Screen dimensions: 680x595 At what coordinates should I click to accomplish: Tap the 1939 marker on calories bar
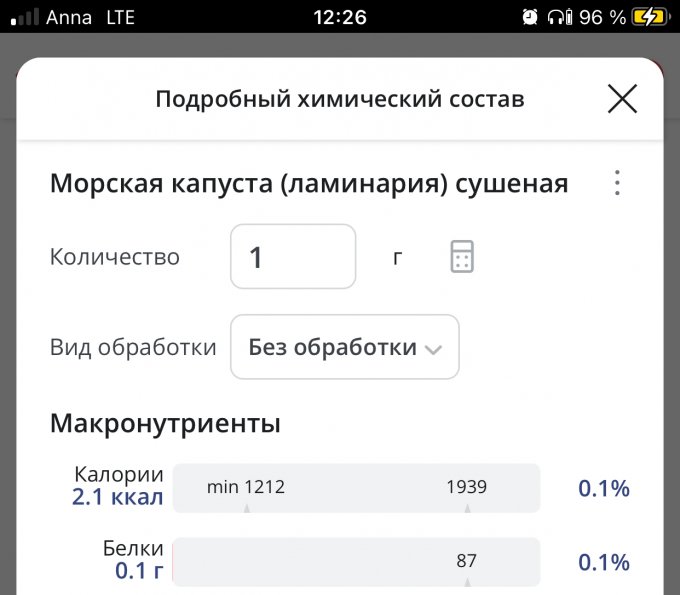(x=467, y=488)
